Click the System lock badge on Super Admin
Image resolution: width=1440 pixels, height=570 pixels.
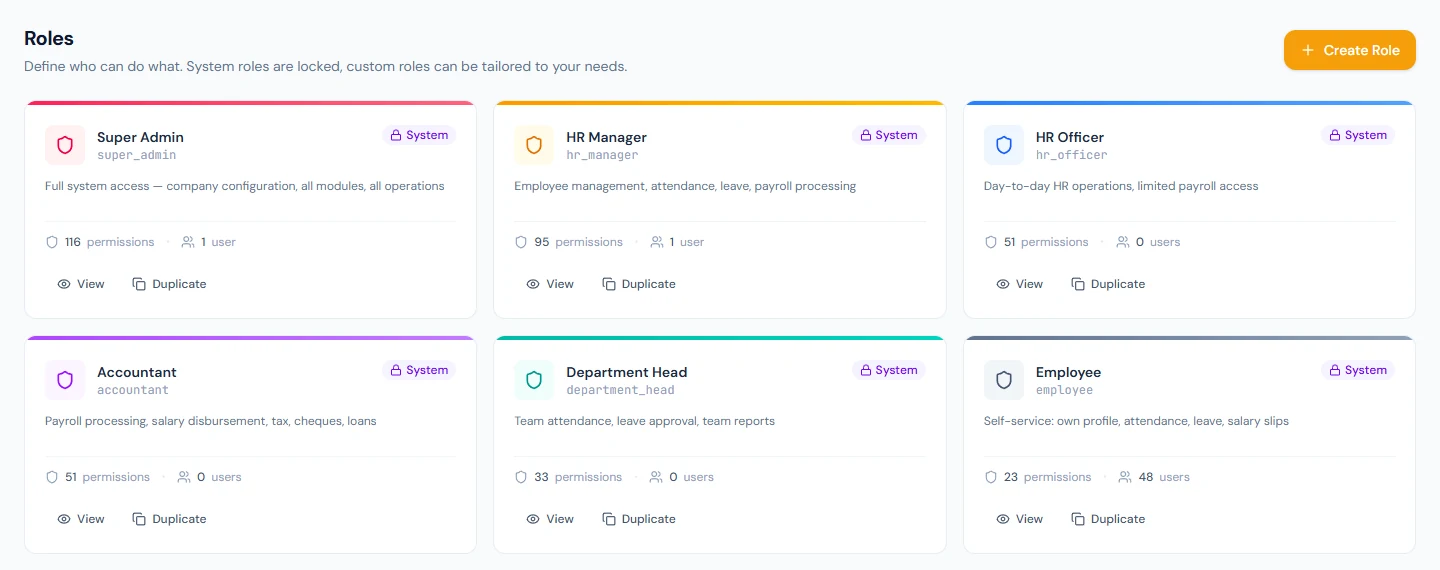tap(419, 135)
